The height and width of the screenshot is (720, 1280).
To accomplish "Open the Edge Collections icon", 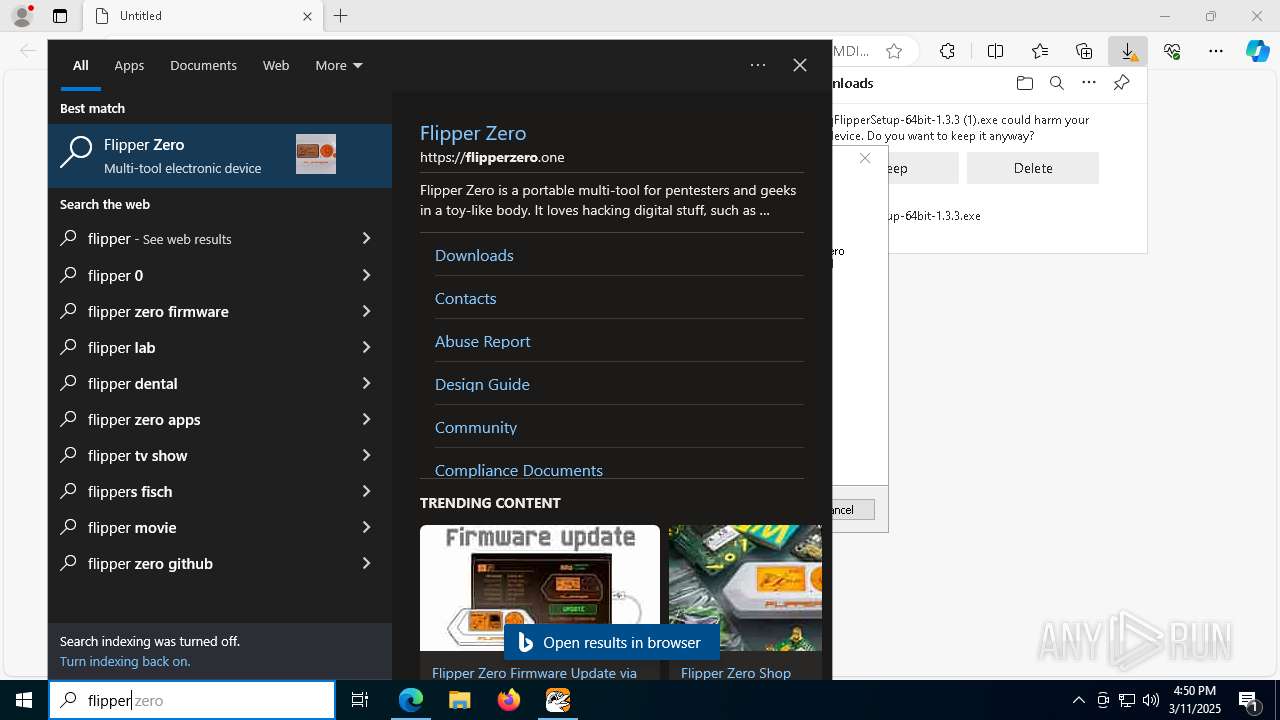I will pyautogui.click(x=1084, y=51).
